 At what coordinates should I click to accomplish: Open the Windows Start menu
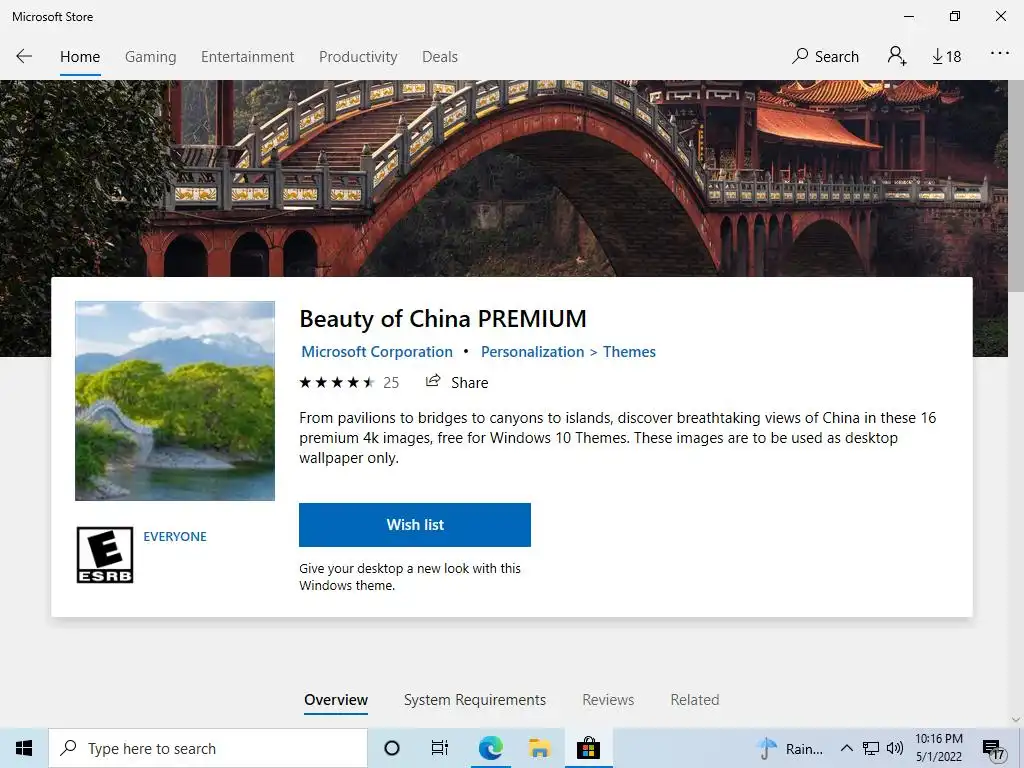pyautogui.click(x=24, y=748)
